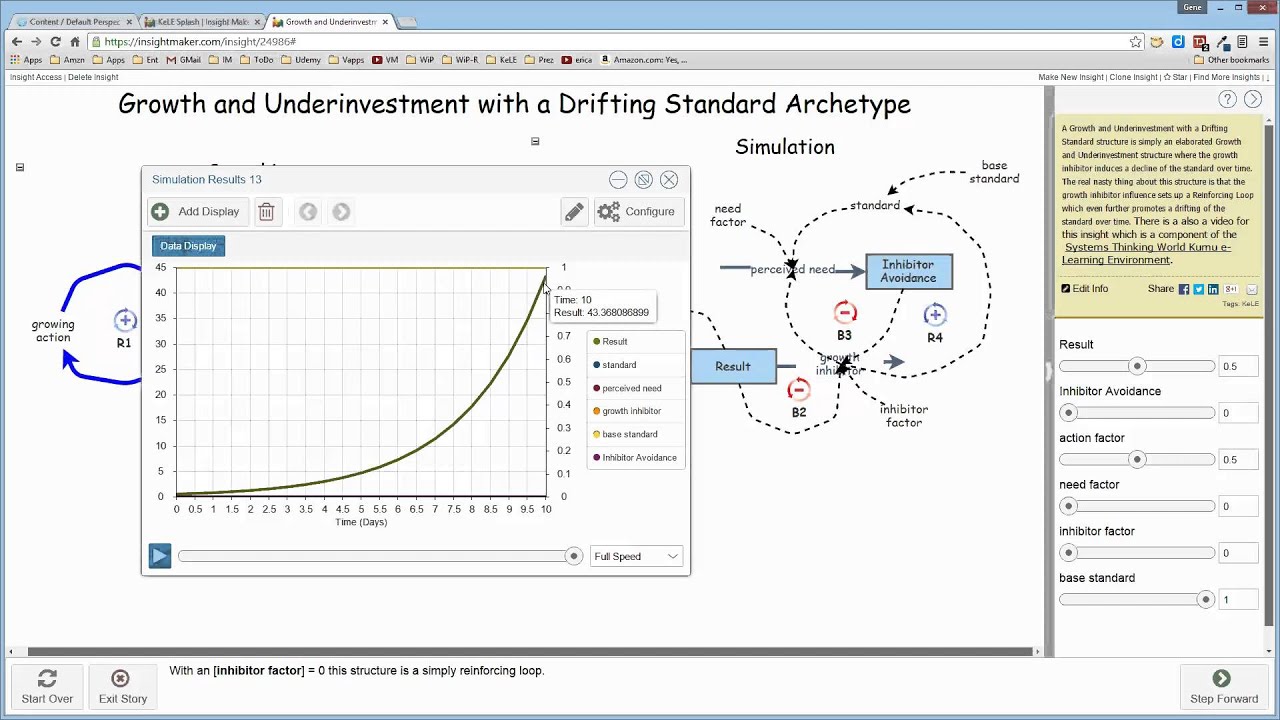Click the Start Over button
The height and width of the screenshot is (720, 1280).
[x=47, y=688]
